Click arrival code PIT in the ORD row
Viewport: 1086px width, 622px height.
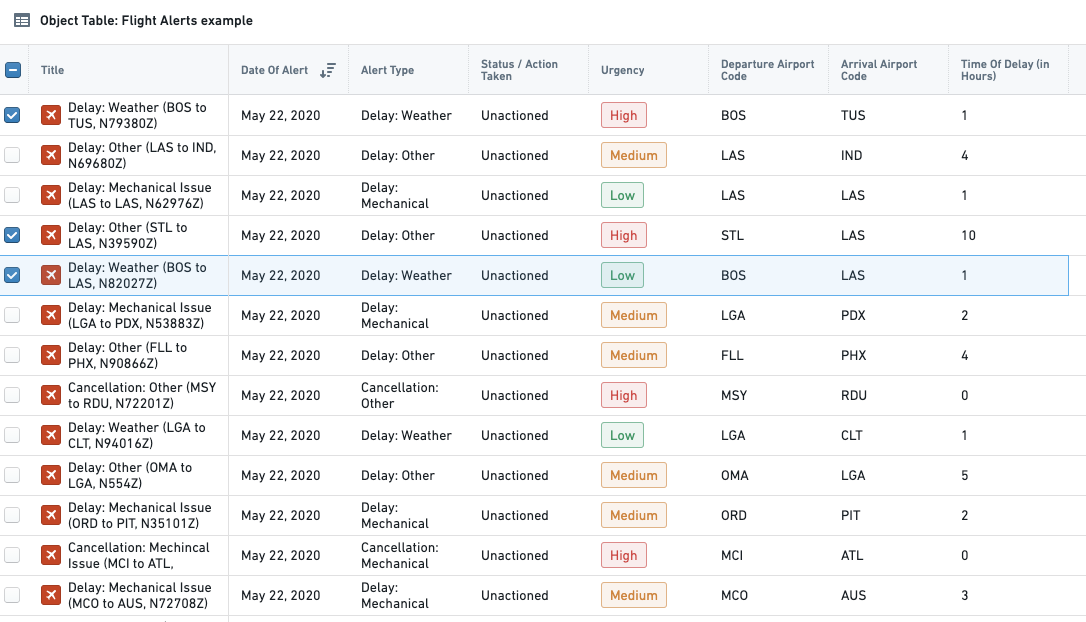pyautogui.click(x=851, y=515)
